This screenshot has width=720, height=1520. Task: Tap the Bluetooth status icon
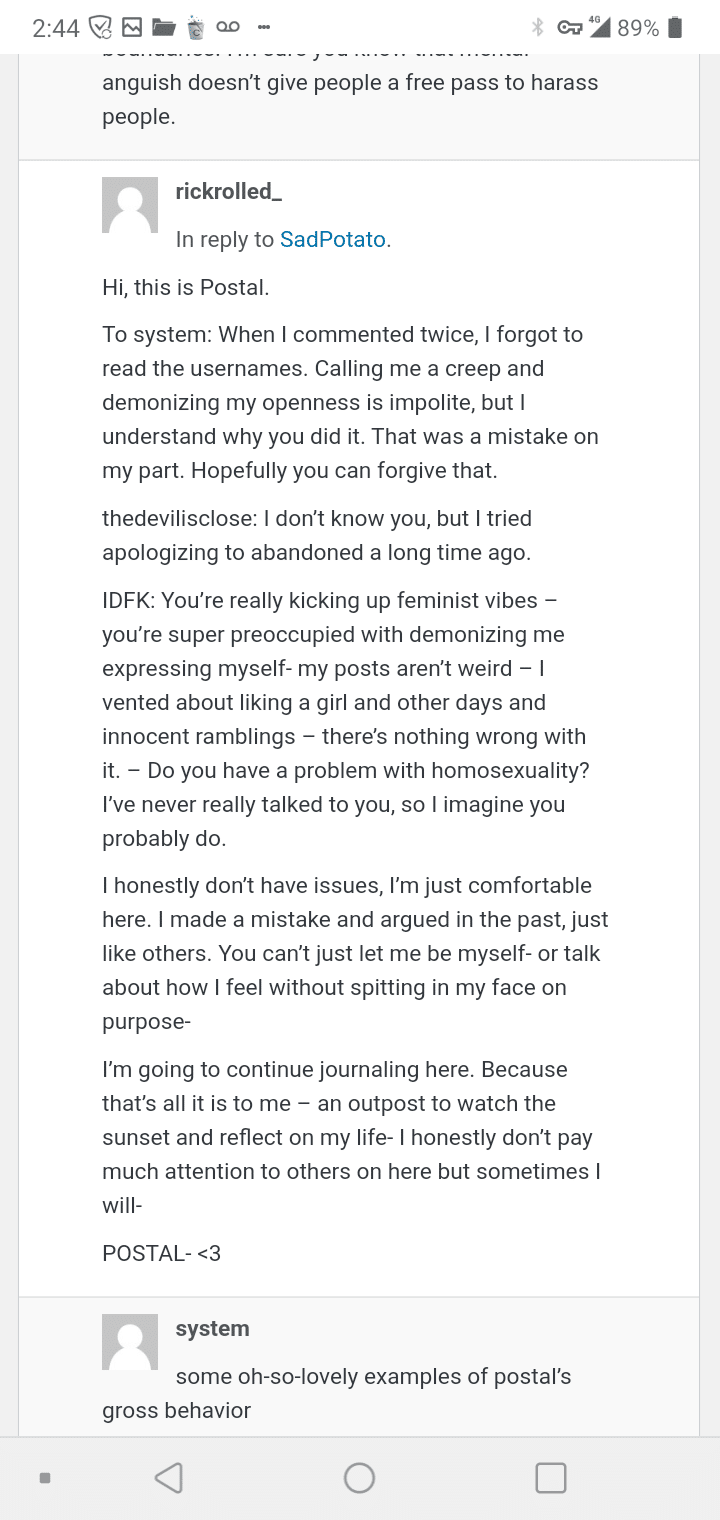click(537, 27)
